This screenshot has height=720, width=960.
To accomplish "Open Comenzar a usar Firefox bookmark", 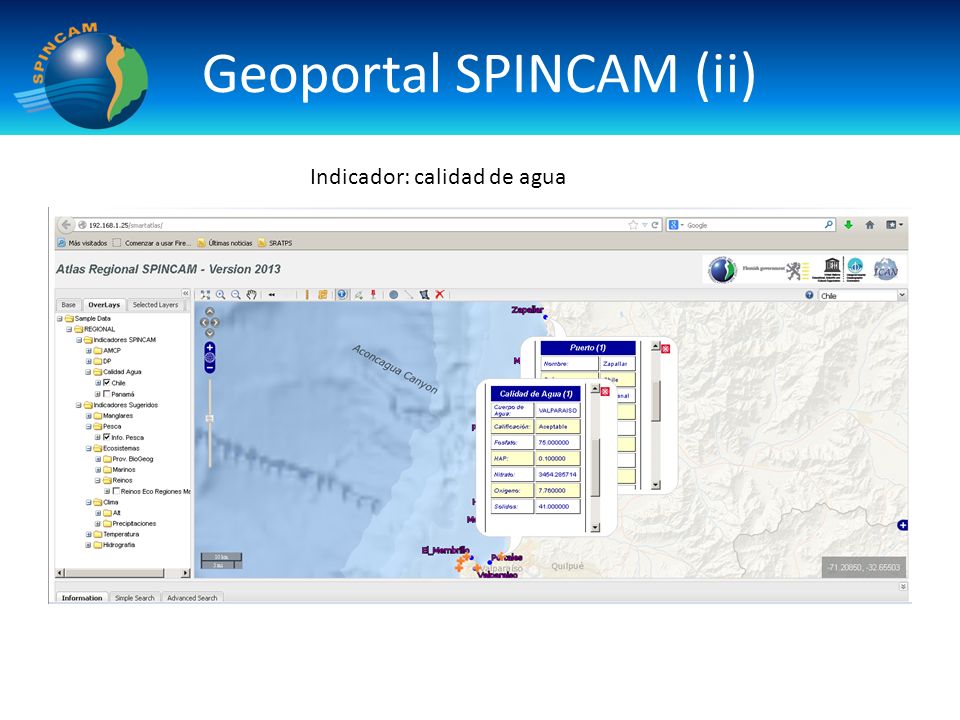I will pos(152,243).
